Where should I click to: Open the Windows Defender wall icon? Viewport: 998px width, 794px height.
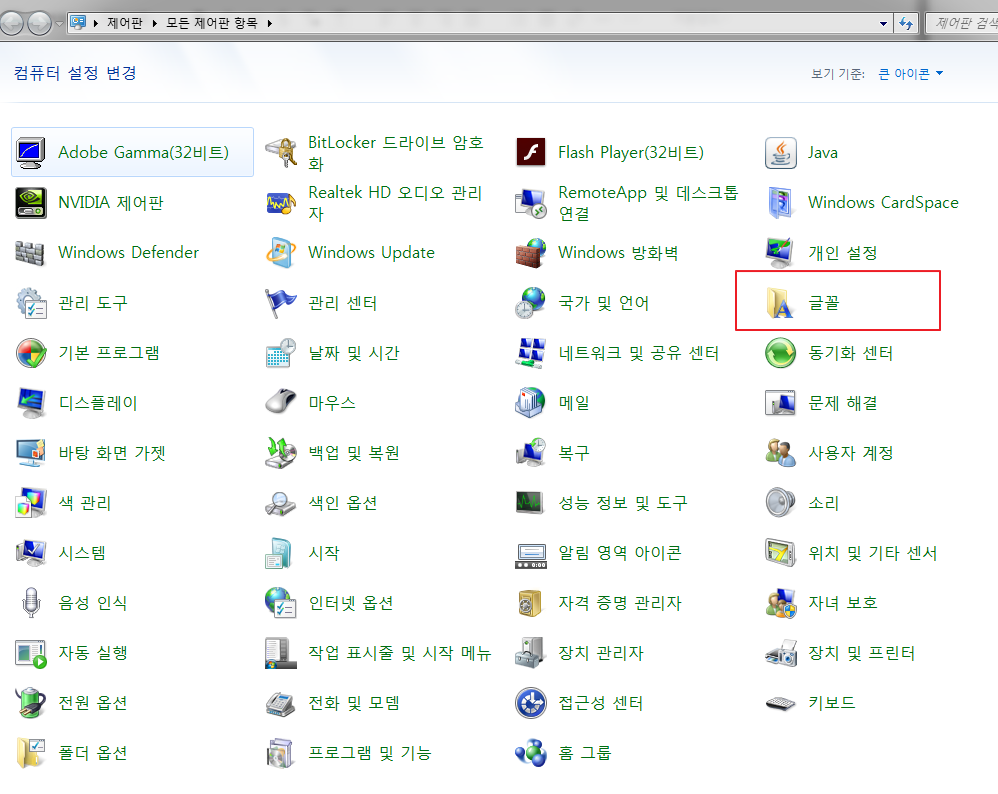click(31, 253)
